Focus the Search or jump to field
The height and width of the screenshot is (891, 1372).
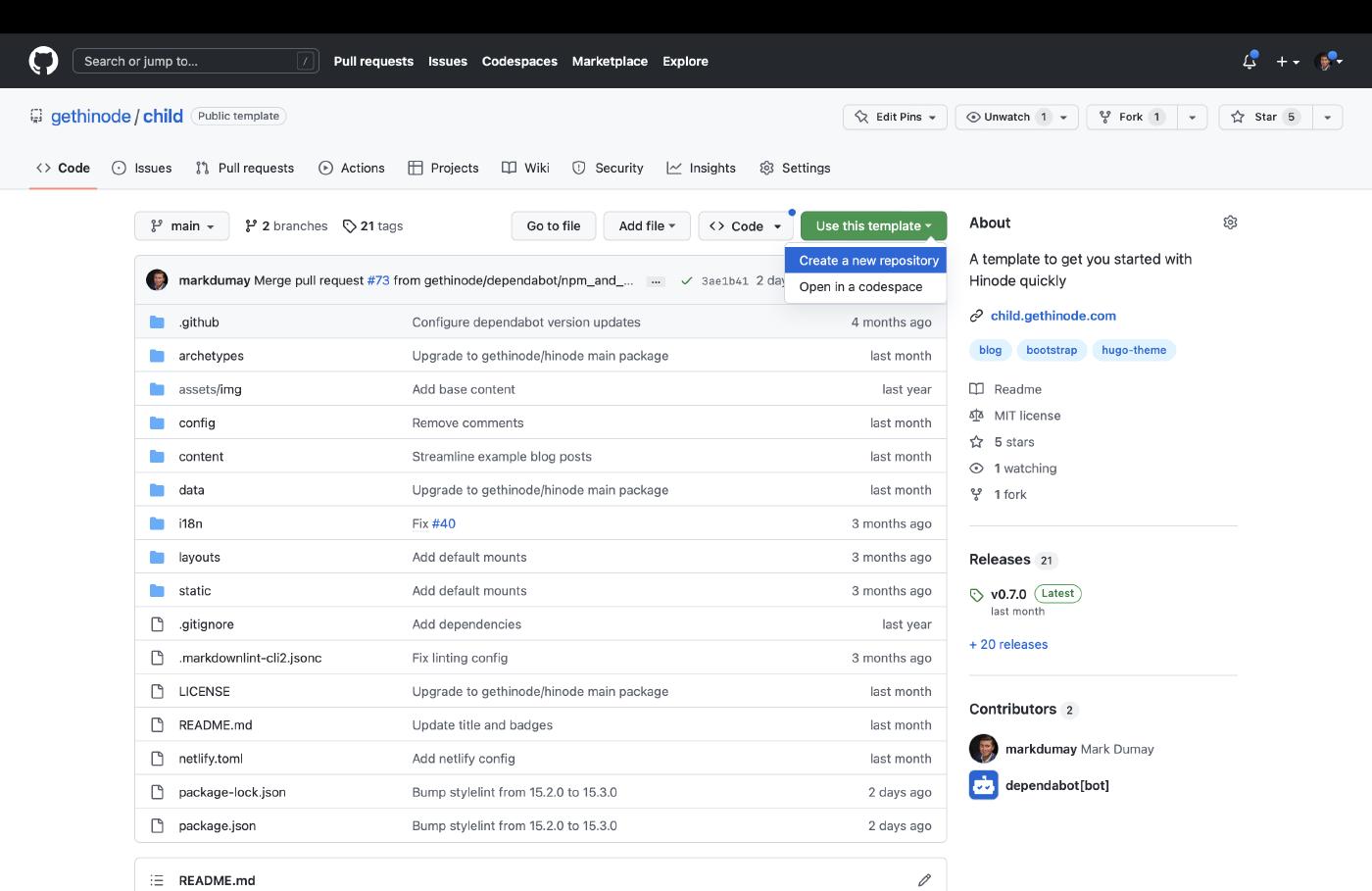pos(196,61)
